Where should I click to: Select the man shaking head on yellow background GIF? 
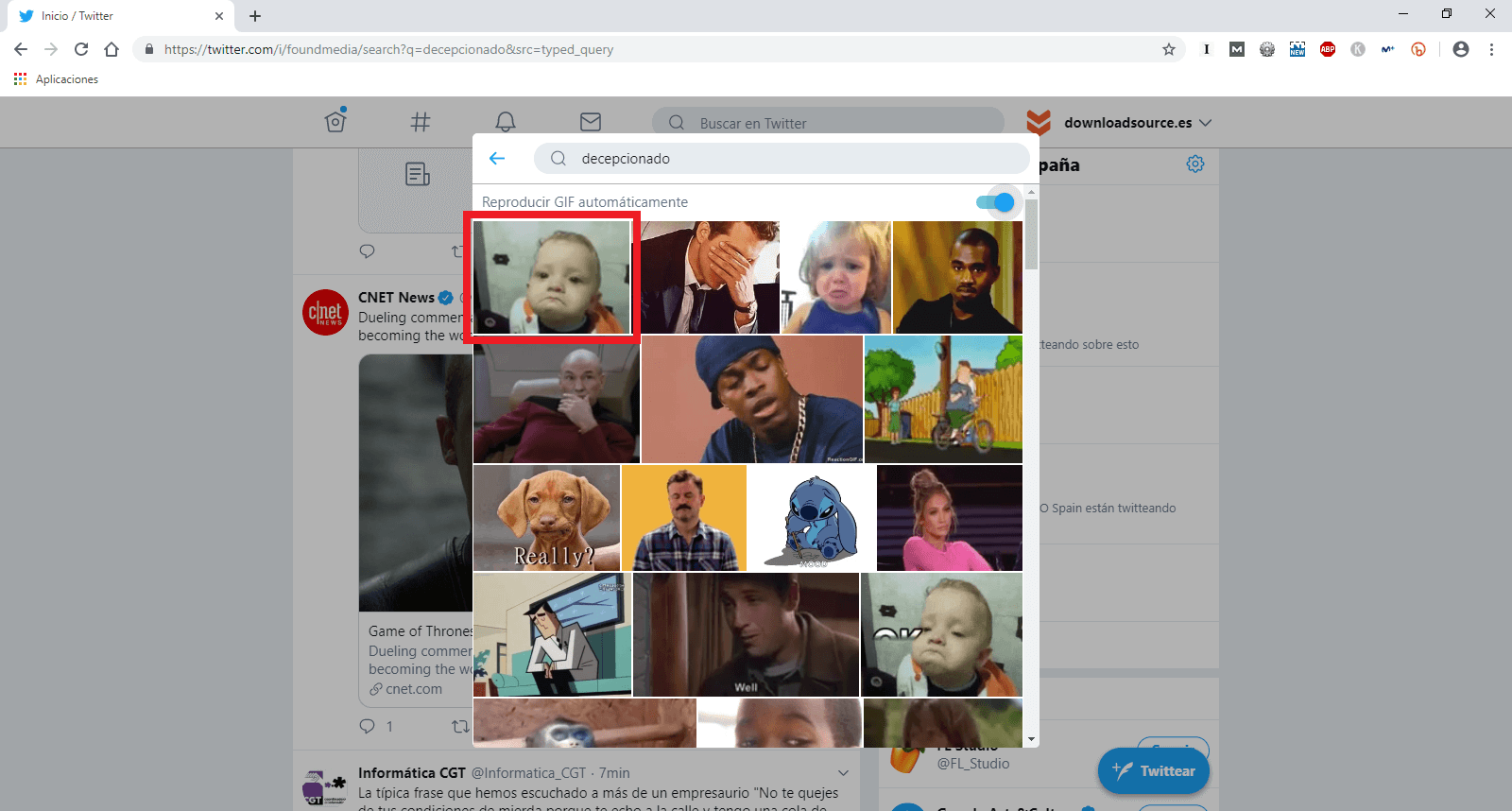click(957, 277)
